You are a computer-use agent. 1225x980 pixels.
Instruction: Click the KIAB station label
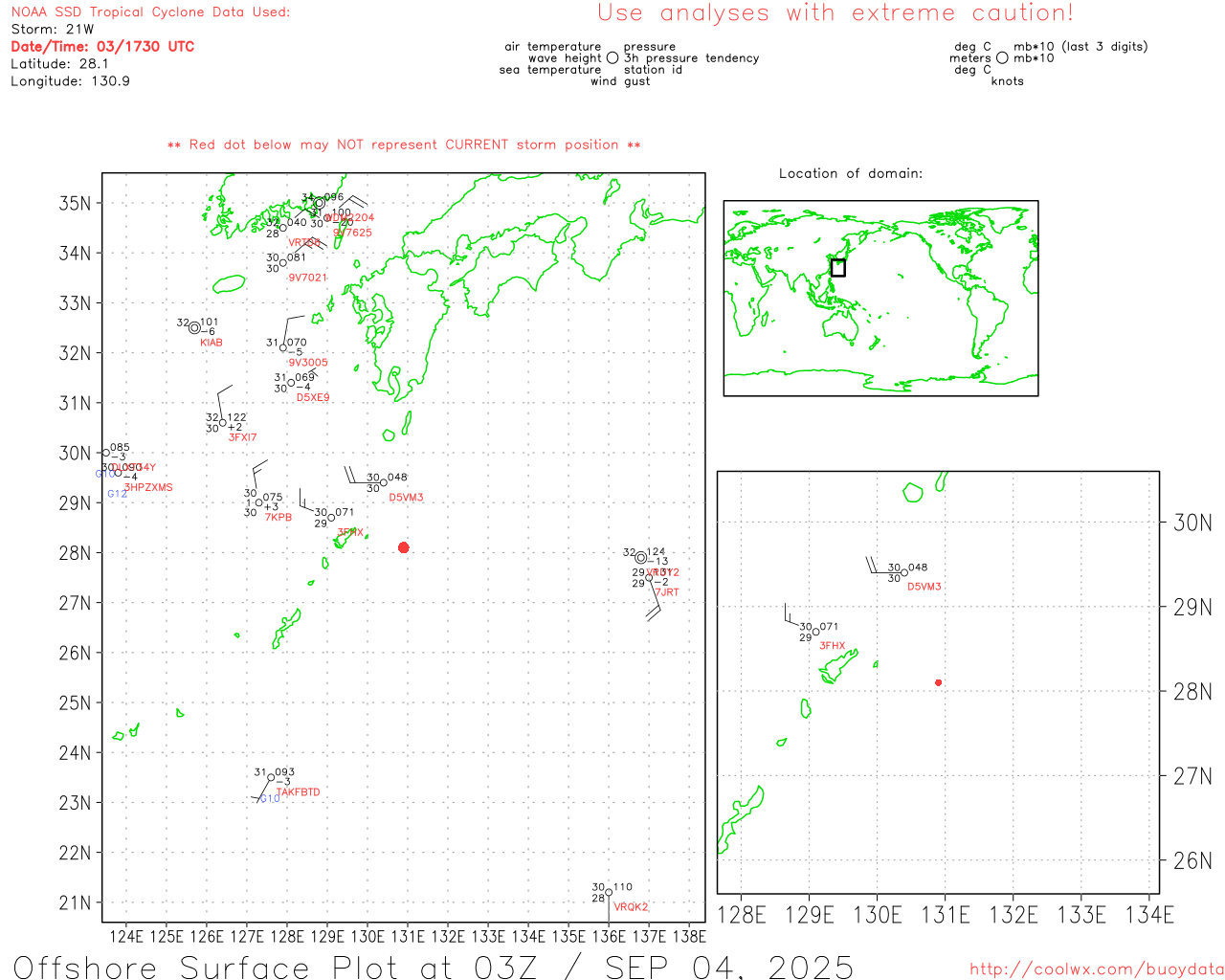[212, 343]
